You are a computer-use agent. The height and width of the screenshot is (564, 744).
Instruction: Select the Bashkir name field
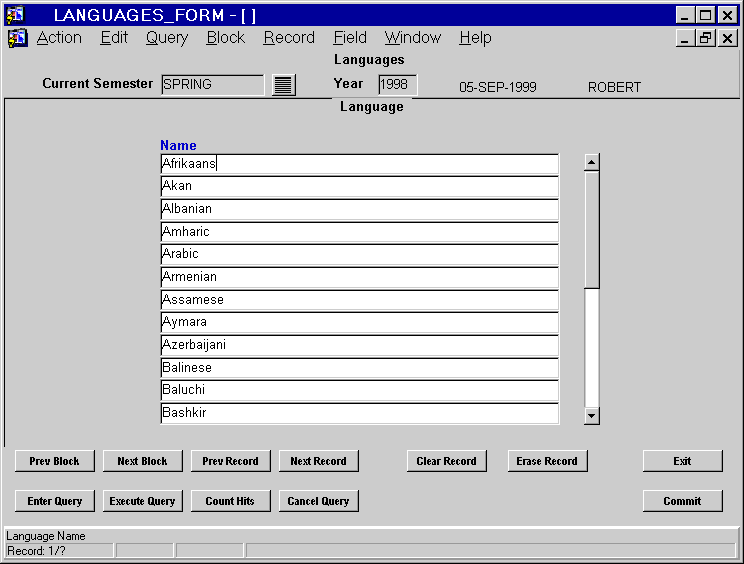coord(360,413)
